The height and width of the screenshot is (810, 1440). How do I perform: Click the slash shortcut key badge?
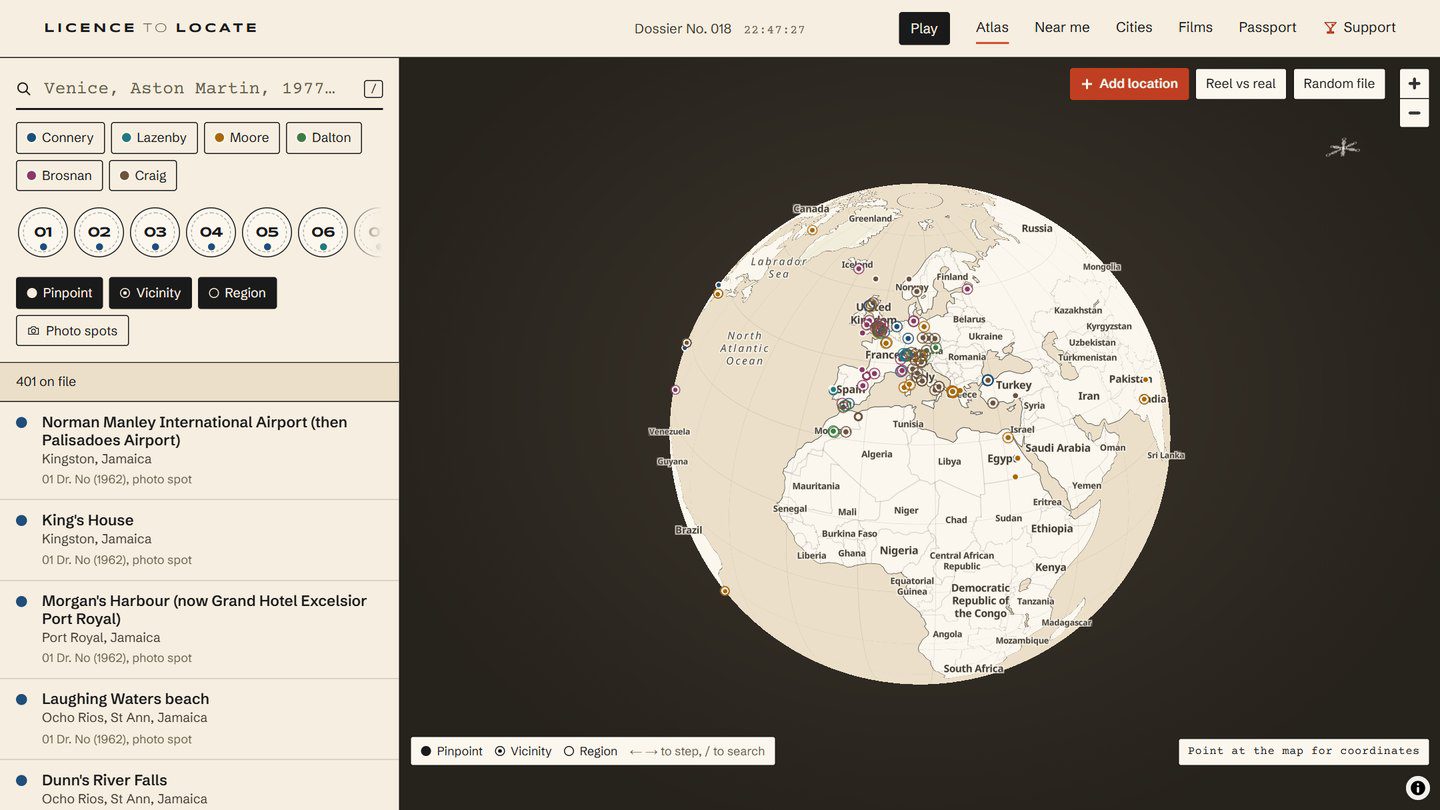(373, 89)
